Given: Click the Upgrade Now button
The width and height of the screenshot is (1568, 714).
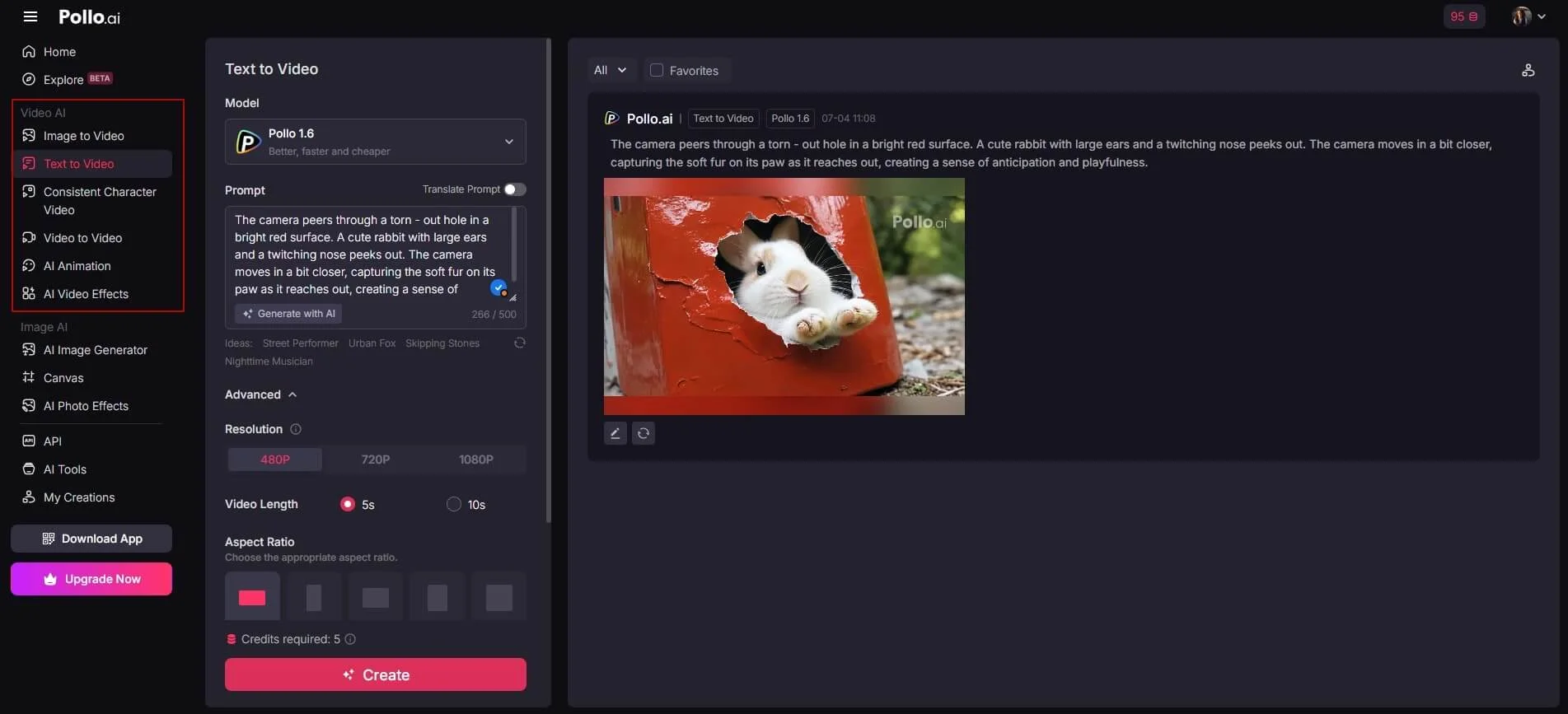Looking at the screenshot, I should point(91,579).
